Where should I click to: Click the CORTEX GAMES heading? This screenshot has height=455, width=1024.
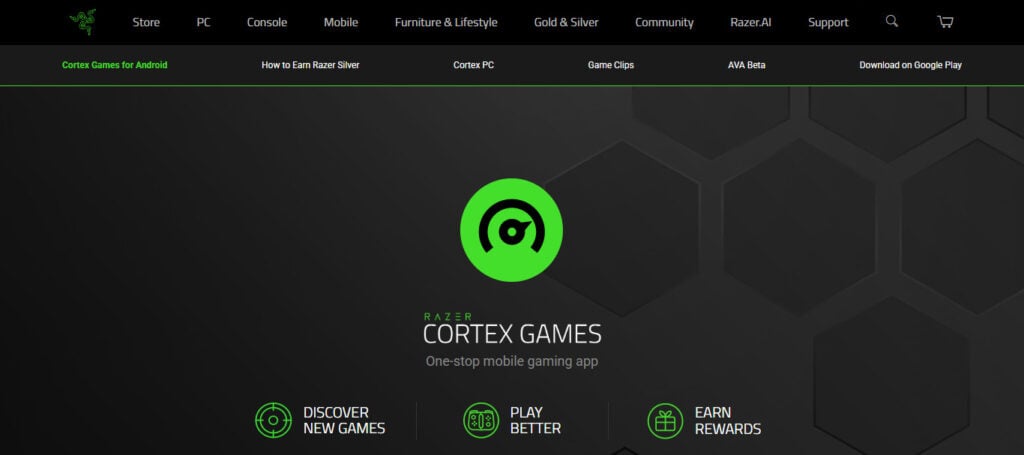click(512, 334)
